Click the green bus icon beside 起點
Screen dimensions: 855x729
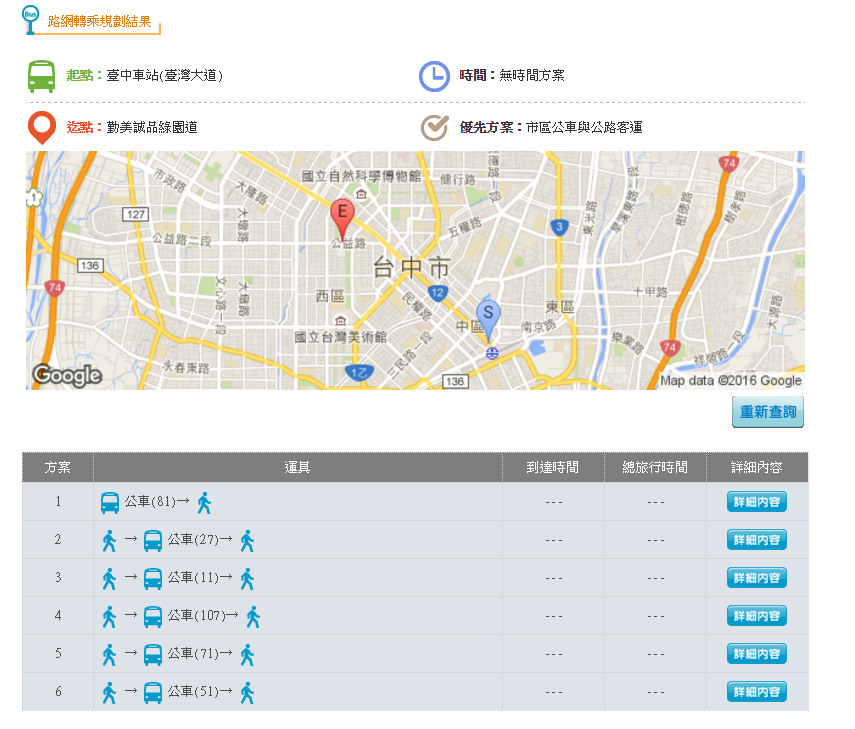point(40,74)
